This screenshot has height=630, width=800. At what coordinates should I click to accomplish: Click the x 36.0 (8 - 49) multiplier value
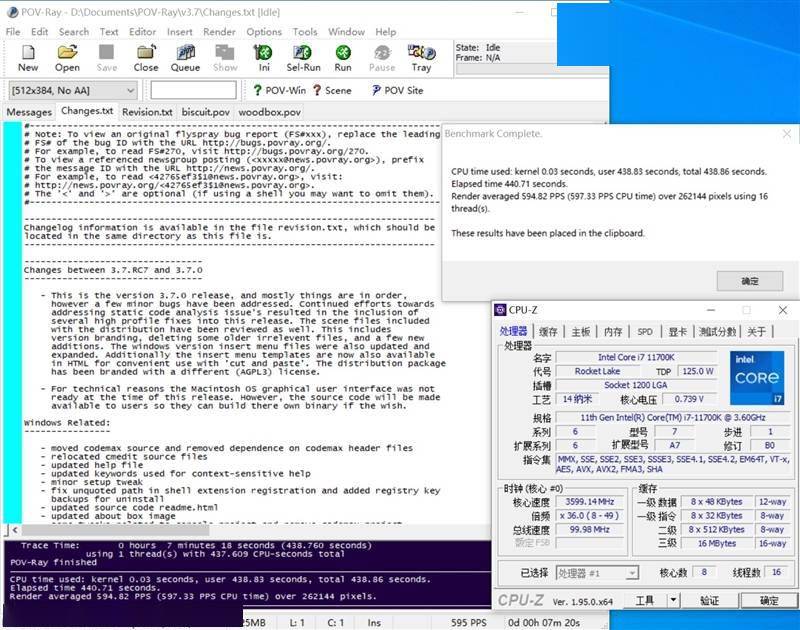coord(590,515)
